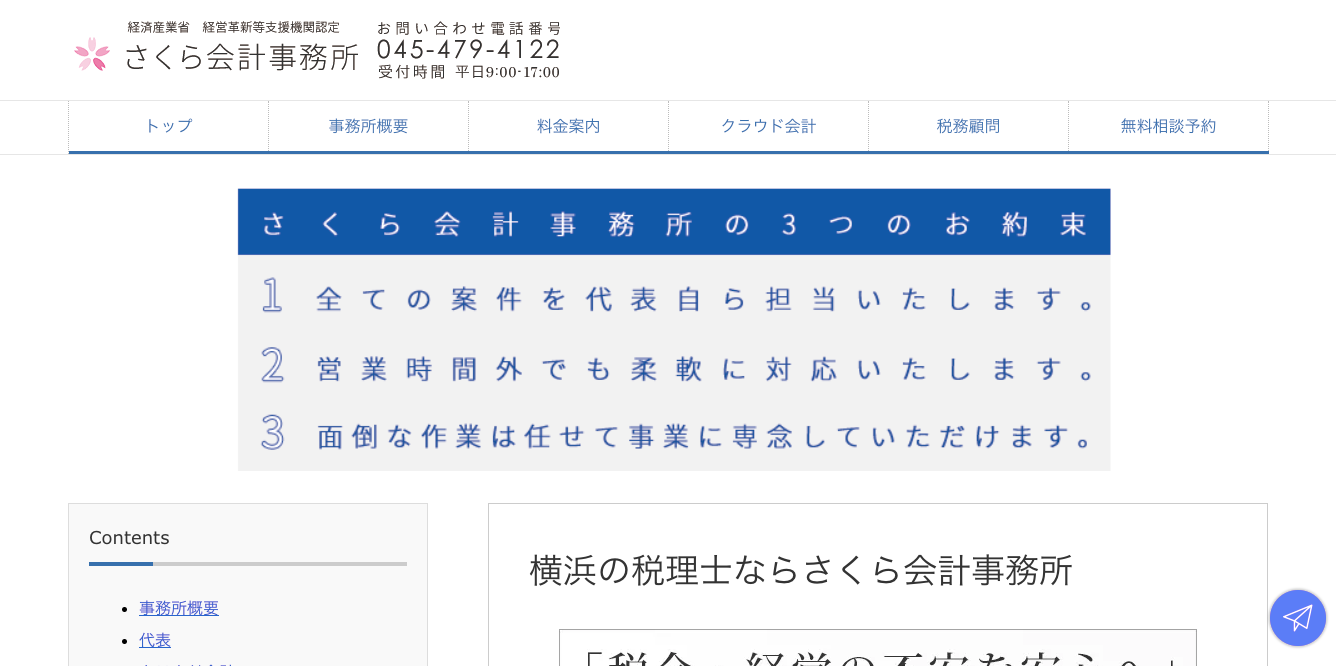Click the 経済産業省 経営革新等支援機関認定 text
The width and height of the screenshot is (1336, 666).
tap(233, 27)
